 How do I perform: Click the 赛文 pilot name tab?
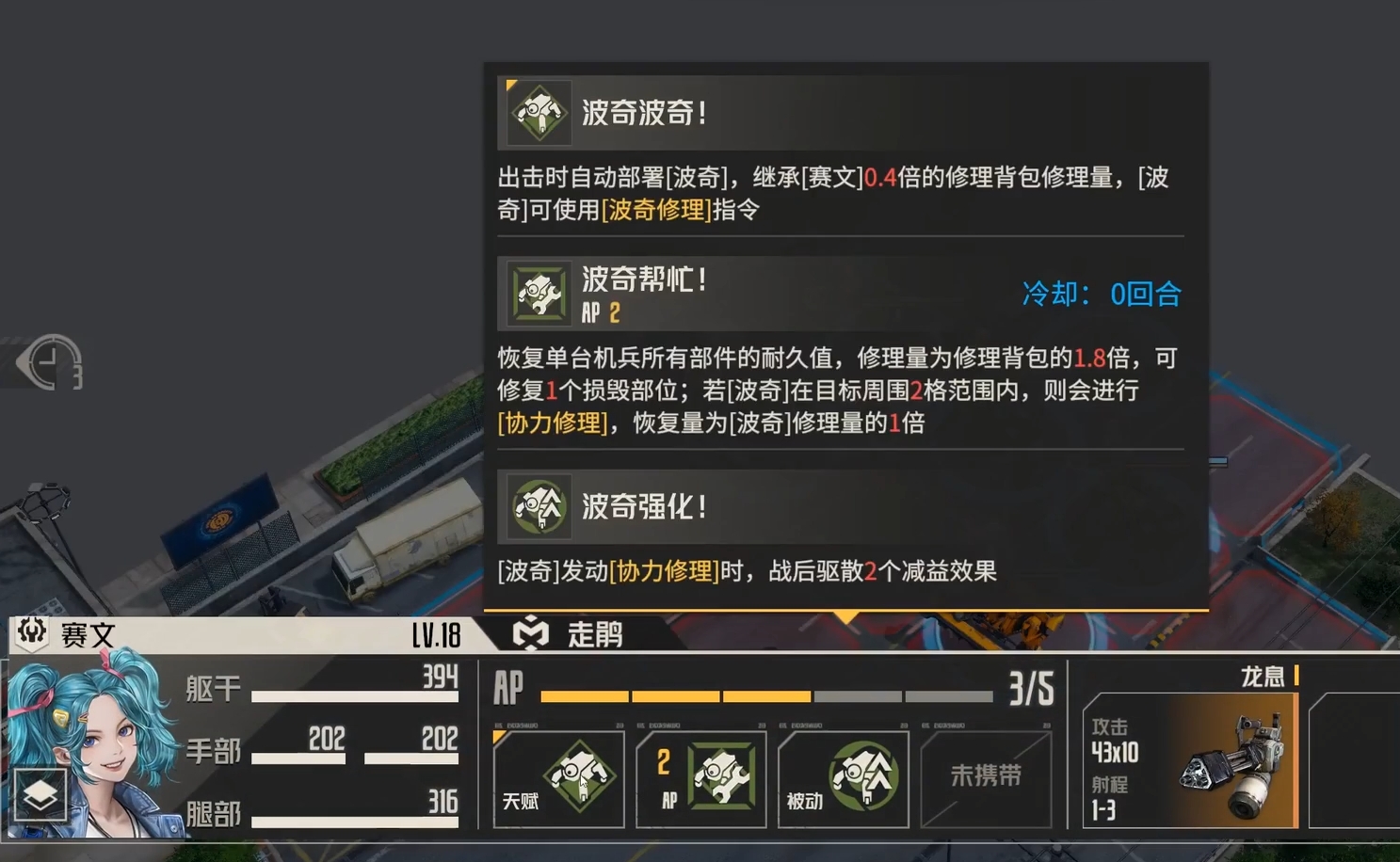[87, 635]
